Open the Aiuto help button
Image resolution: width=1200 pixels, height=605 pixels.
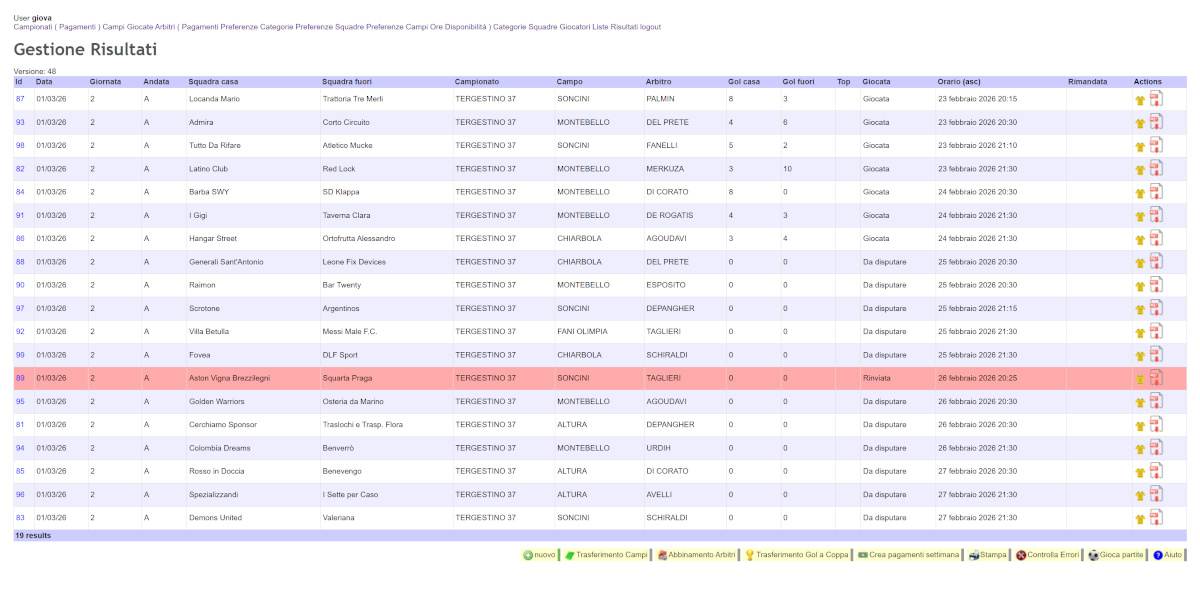click(x=1167, y=555)
